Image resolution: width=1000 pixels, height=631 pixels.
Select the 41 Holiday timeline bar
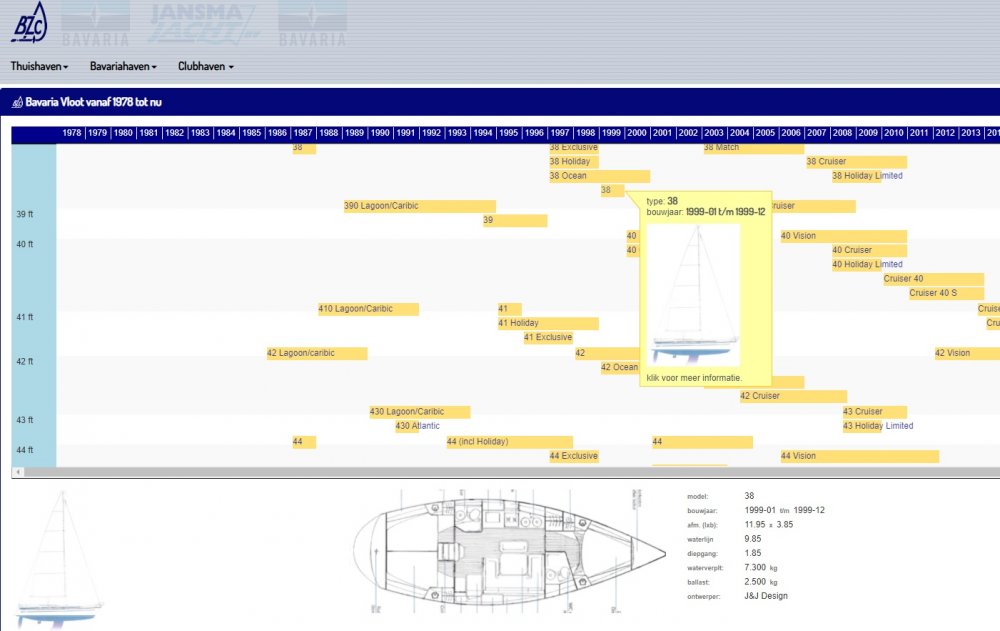(548, 323)
